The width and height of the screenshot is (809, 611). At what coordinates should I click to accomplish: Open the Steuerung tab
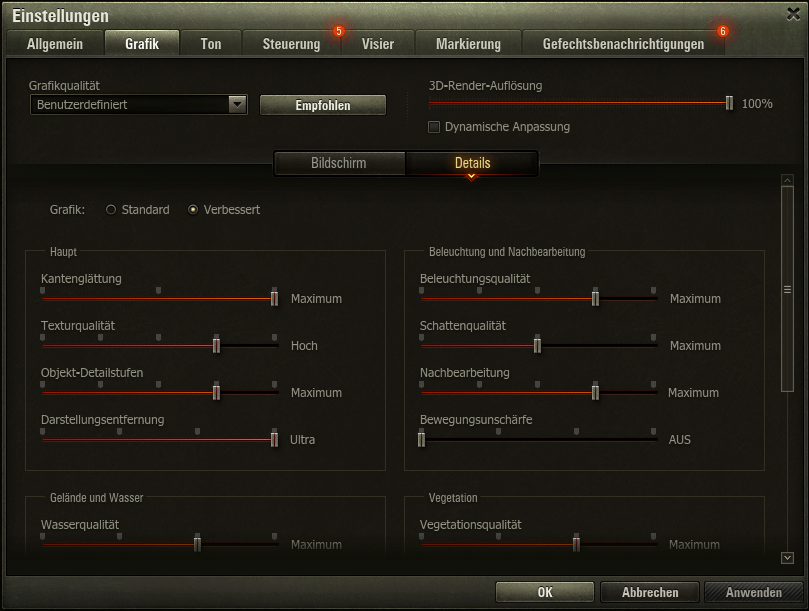(x=292, y=44)
